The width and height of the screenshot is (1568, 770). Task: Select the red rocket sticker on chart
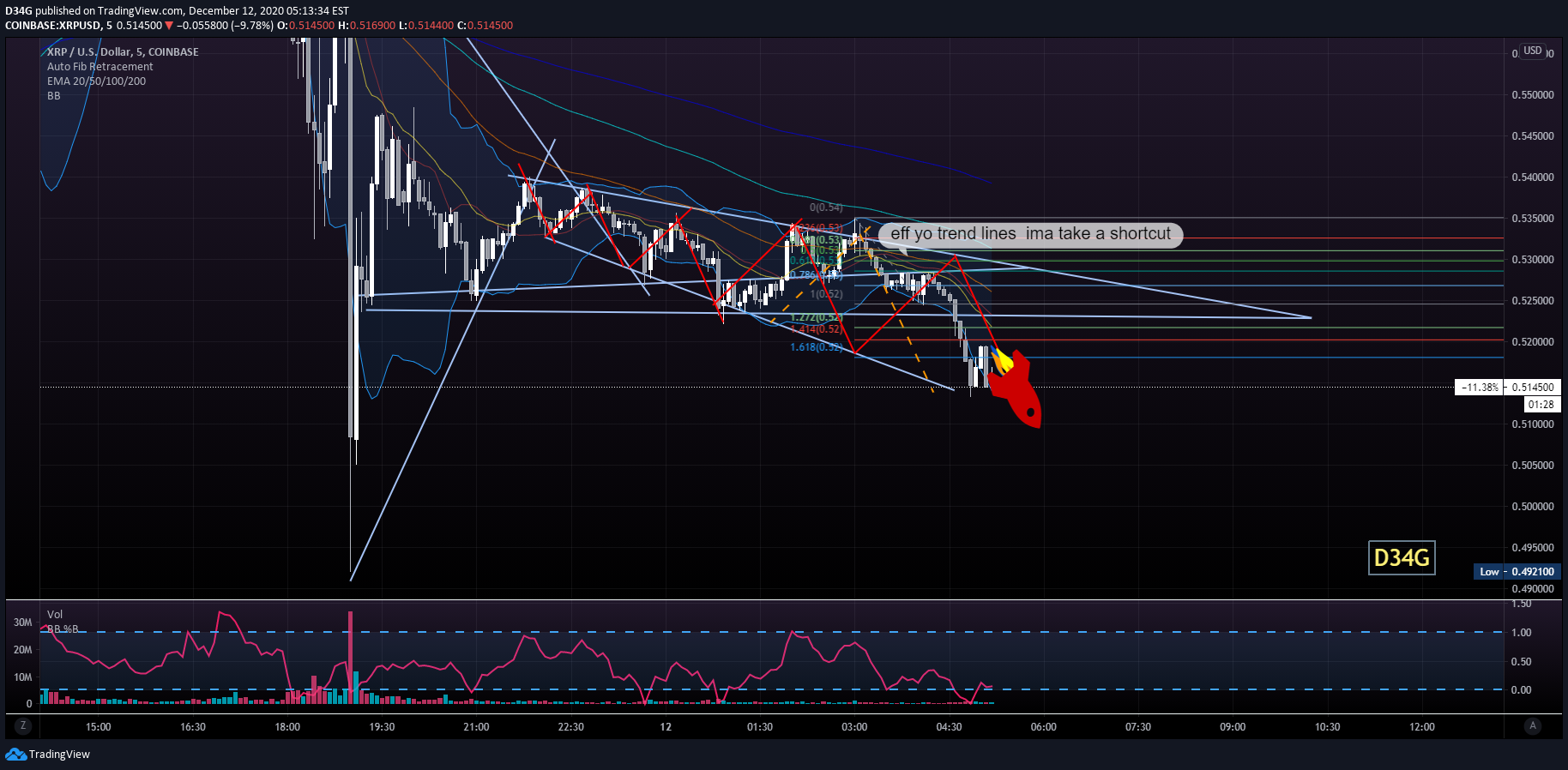[x=1016, y=388]
